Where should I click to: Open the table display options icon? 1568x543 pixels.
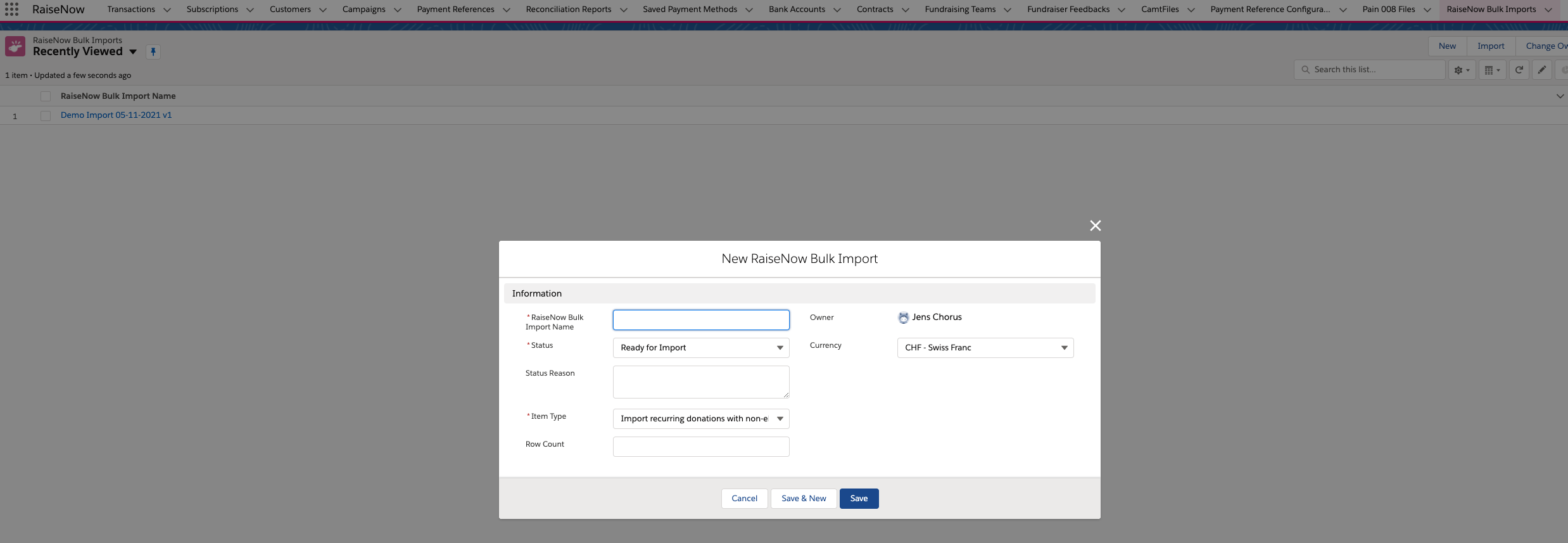(x=1492, y=70)
